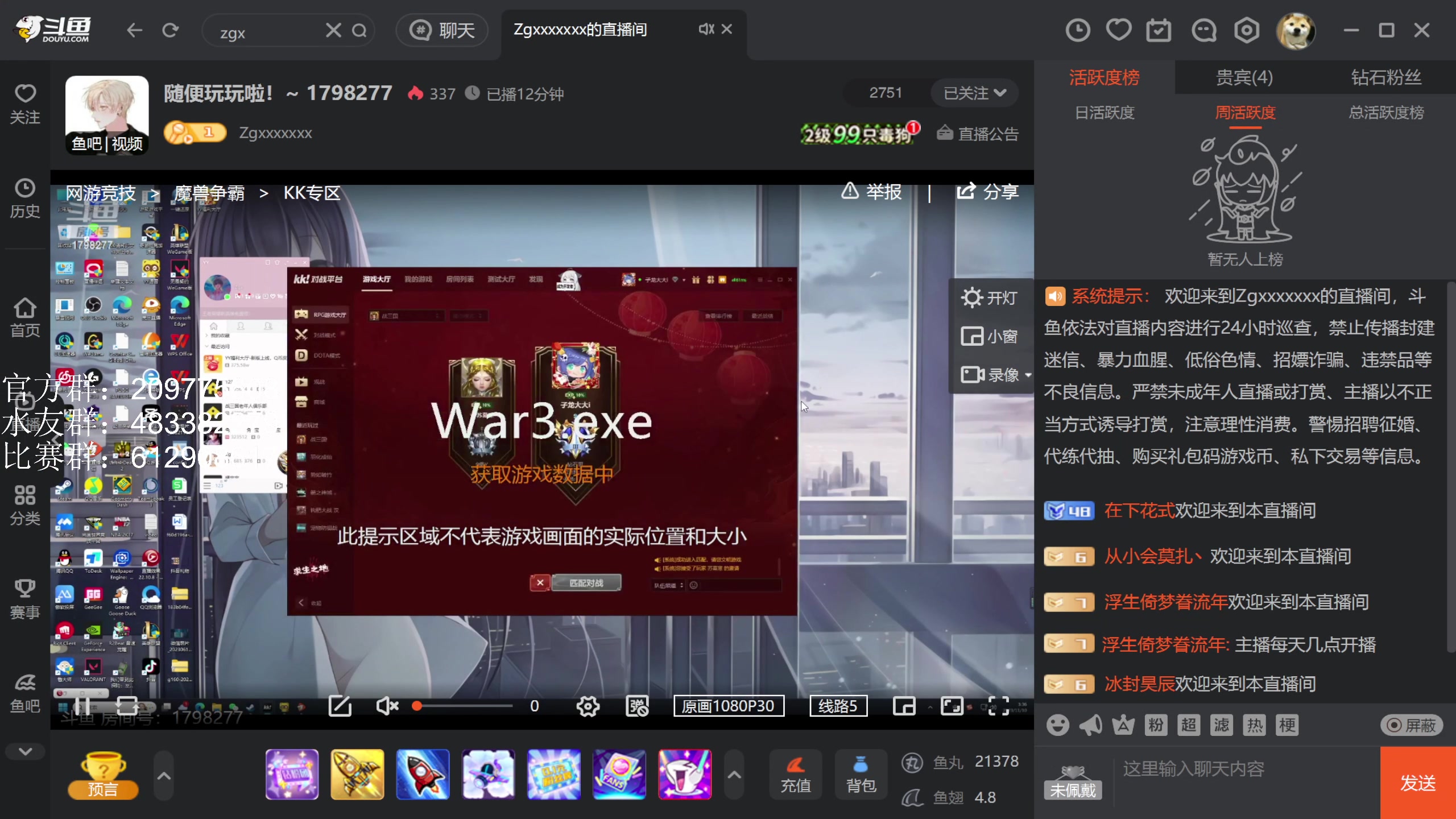This screenshot has width=1456, height=819.
Task: Open the daily check-in calendar icon
Action: click(1159, 30)
